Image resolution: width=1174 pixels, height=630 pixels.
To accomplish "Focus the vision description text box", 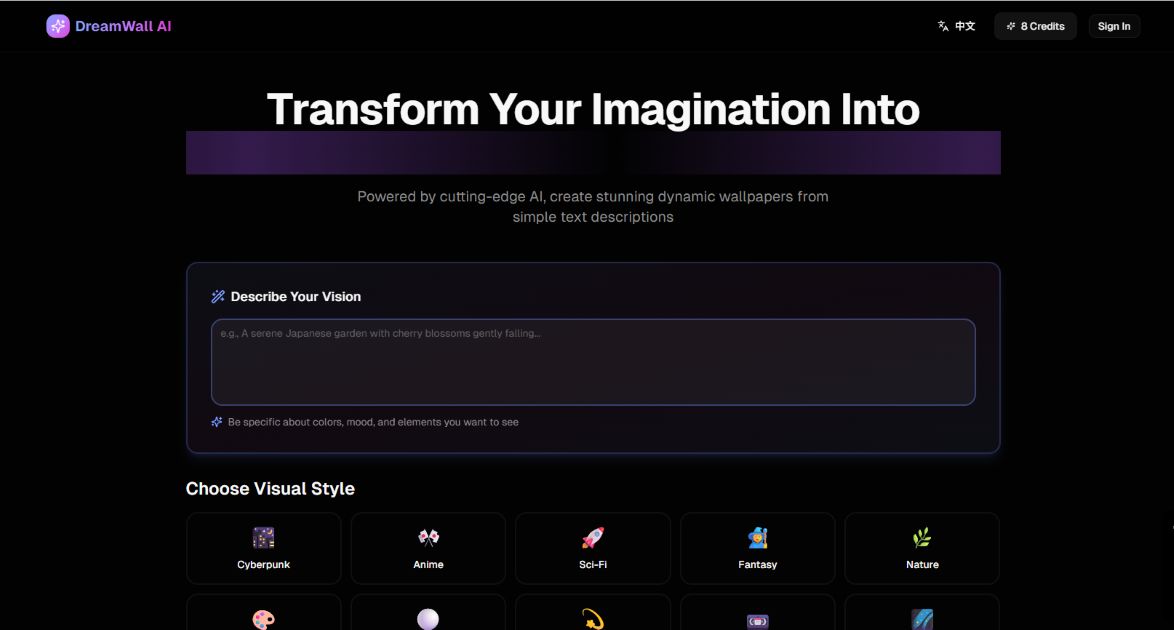I will [592, 362].
